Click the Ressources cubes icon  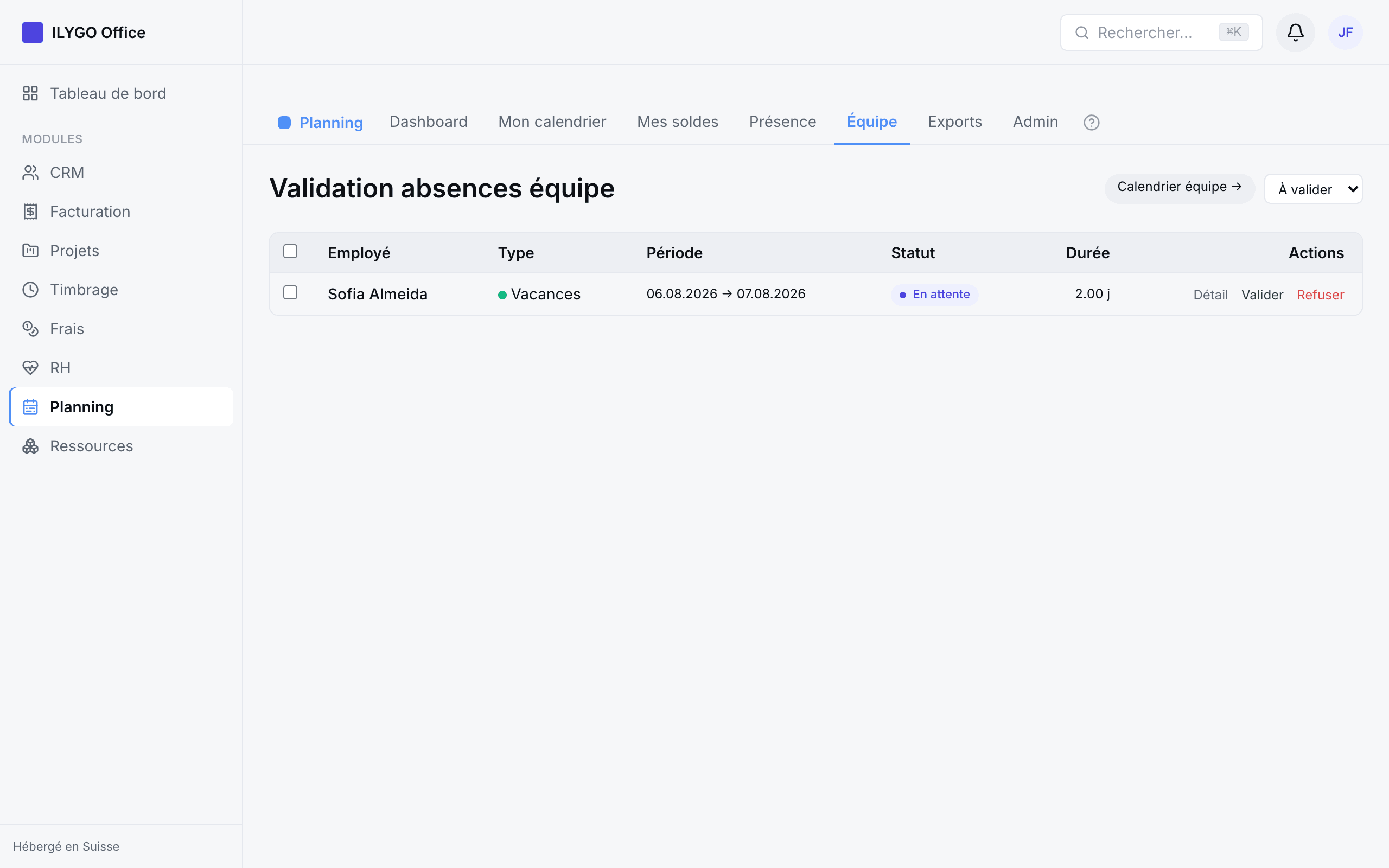[30, 446]
